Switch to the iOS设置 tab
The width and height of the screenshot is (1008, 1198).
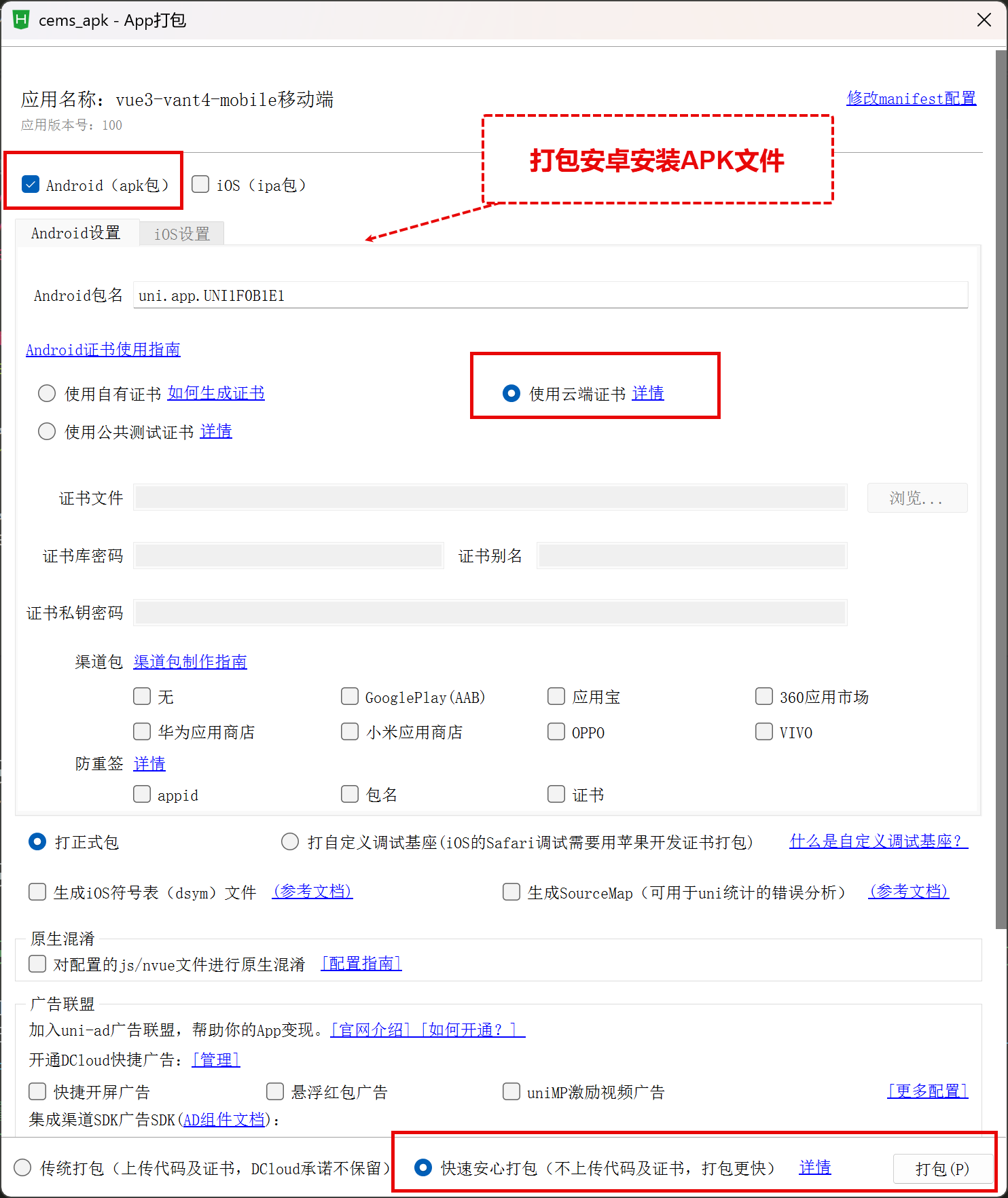(181, 234)
